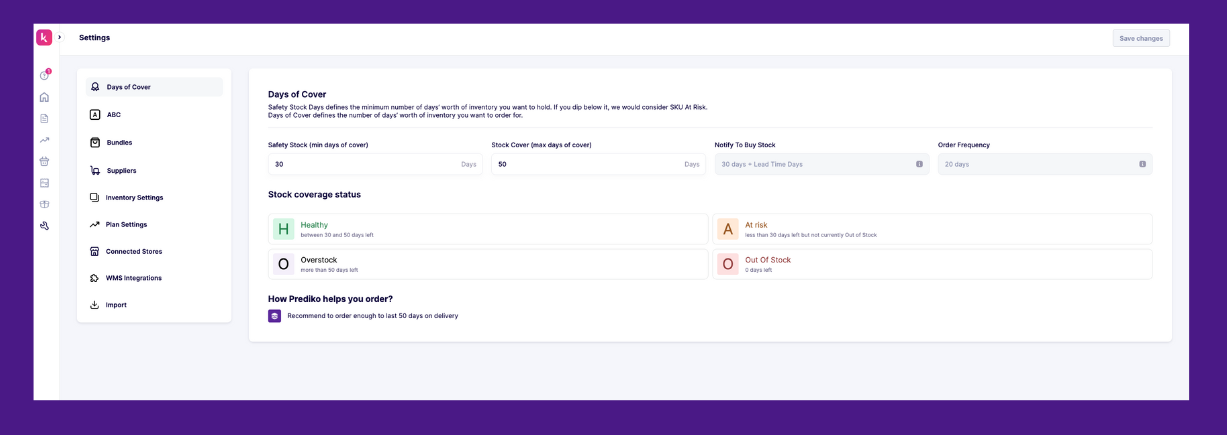Open the Plan Settings section label
The image size is (1227, 435).
[x=127, y=224]
